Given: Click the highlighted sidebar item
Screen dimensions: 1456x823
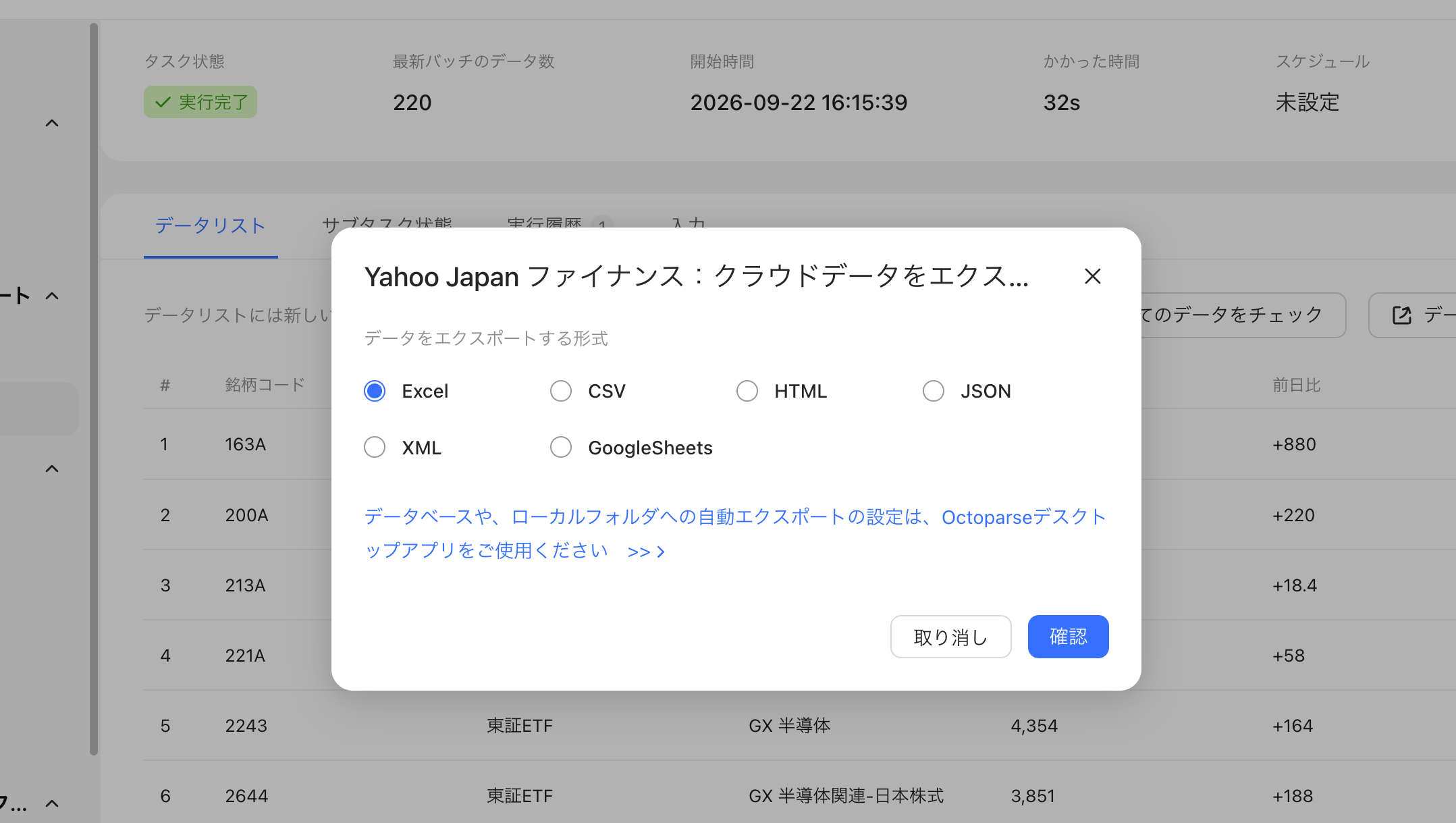Looking at the screenshot, I should click(39, 409).
